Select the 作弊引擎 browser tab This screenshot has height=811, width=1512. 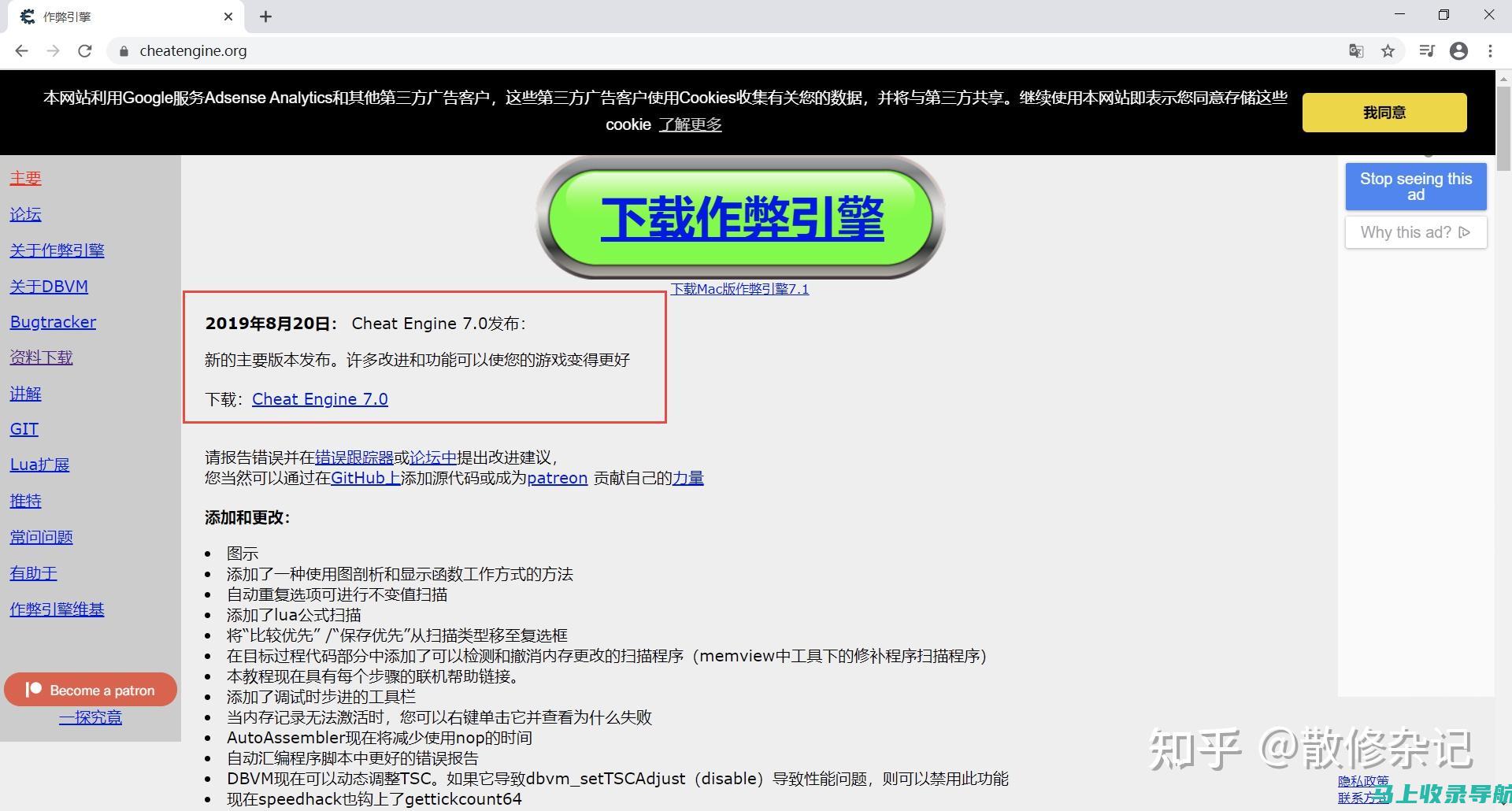click(126, 17)
